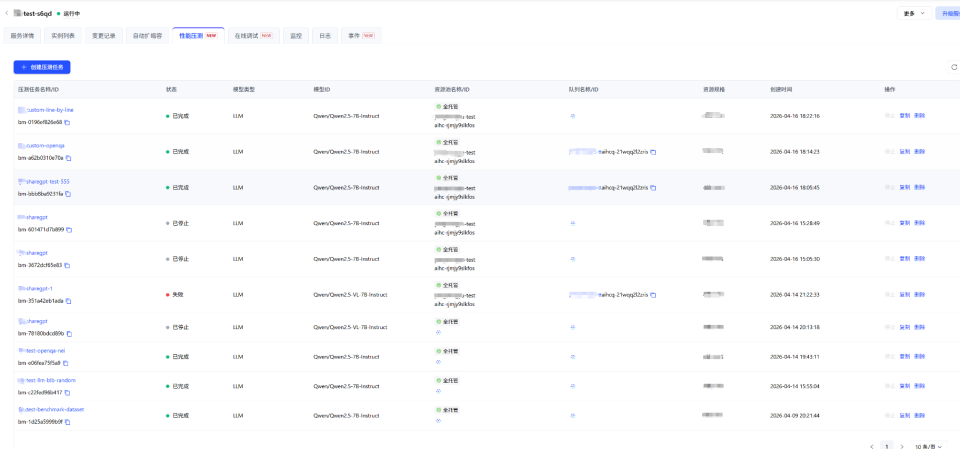Switch to the 服务详情 tab
The height and width of the screenshot is (449, 960).
(22, 36)
